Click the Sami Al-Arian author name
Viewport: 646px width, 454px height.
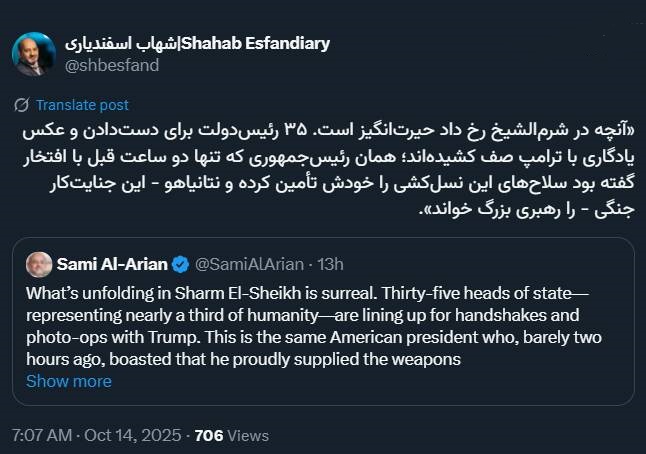[112, 264]
